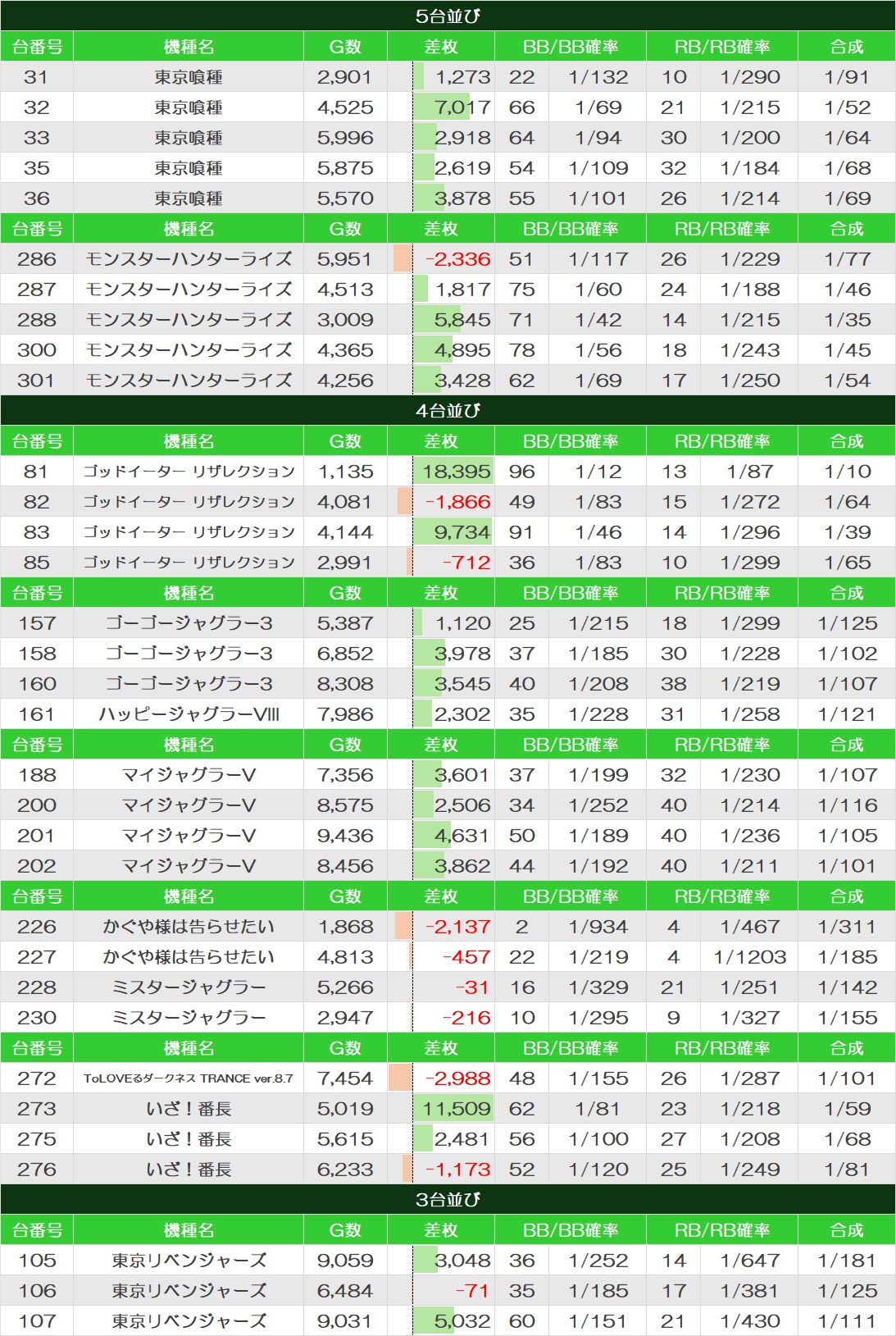Click RB rate 1/184 for machine 35
The width and height of the screenshot is (896, 1336).
point(749,168)
